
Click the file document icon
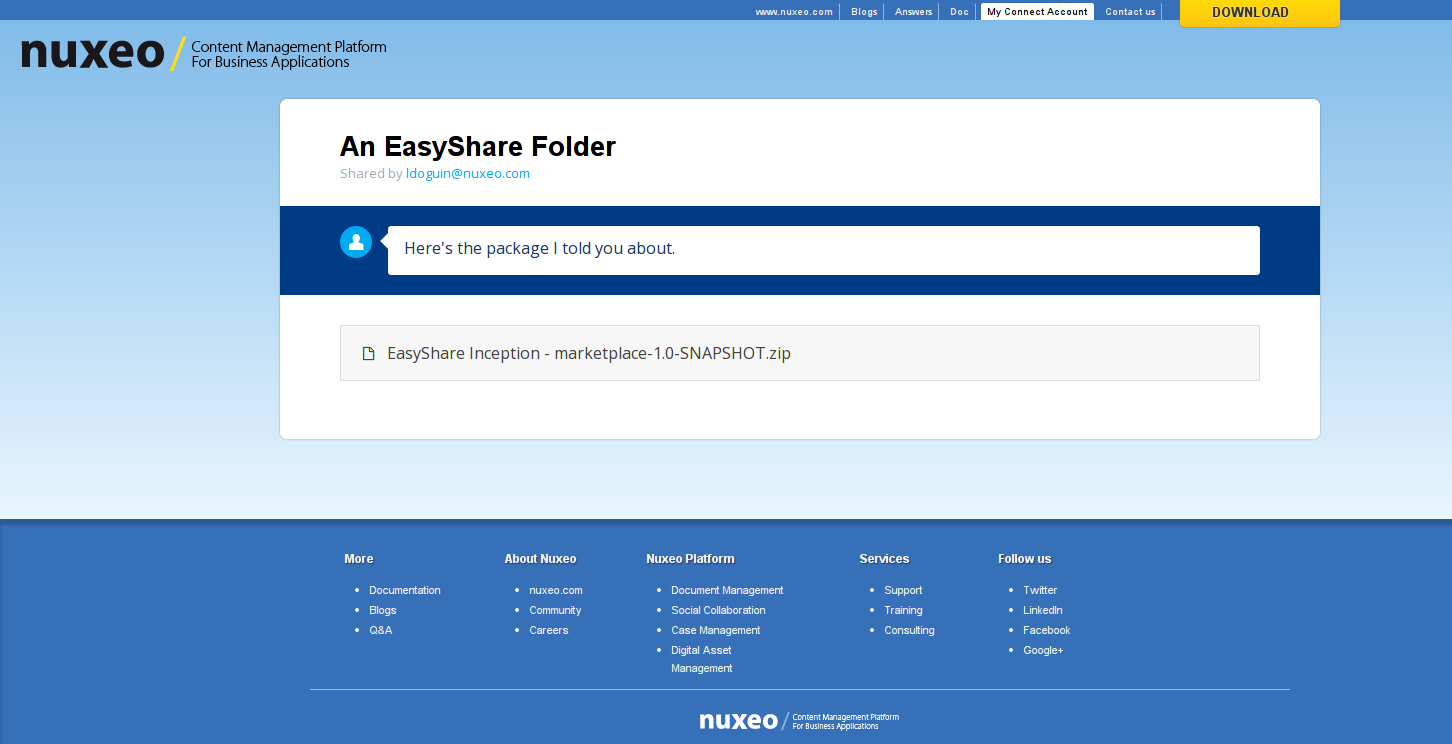pyautogui.click(x=368, y=353)
